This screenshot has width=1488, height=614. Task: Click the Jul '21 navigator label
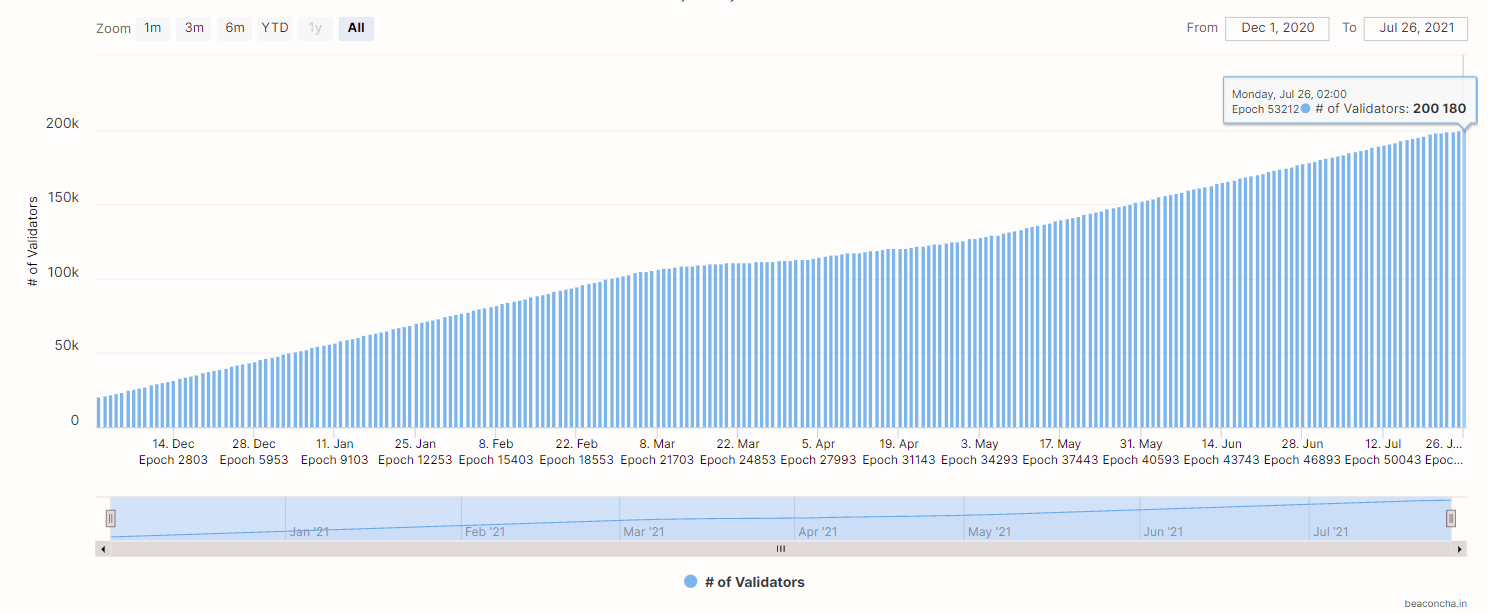click(1329, 532)
